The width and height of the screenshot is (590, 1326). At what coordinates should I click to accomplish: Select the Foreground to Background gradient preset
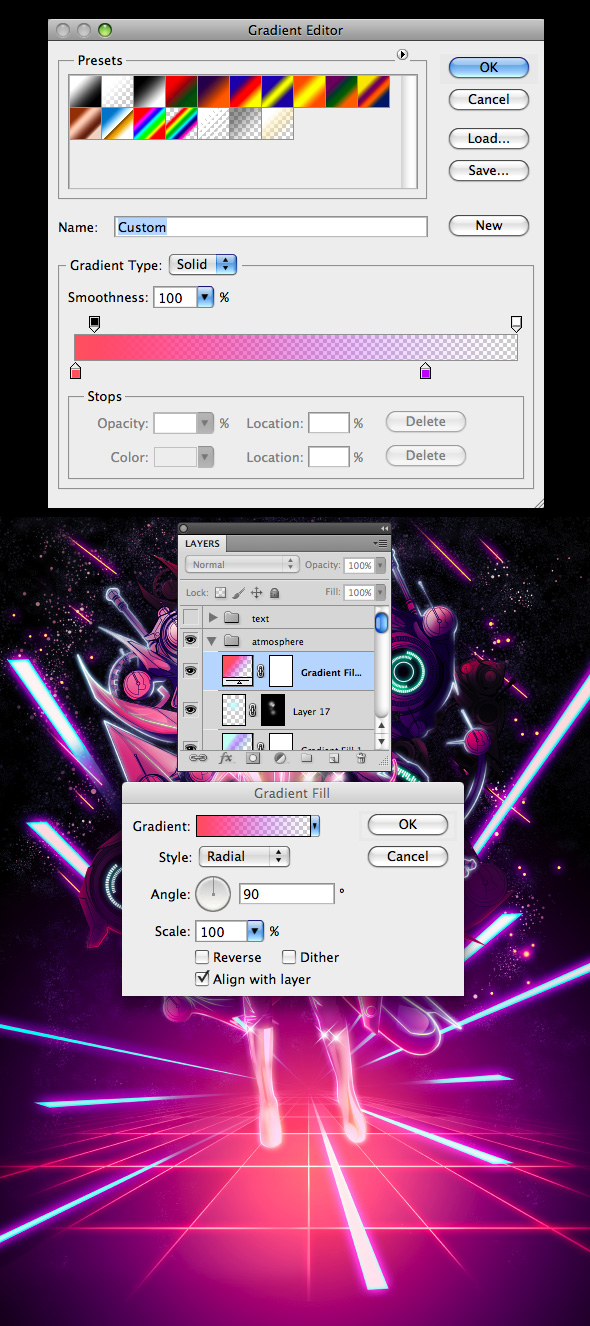85,92
